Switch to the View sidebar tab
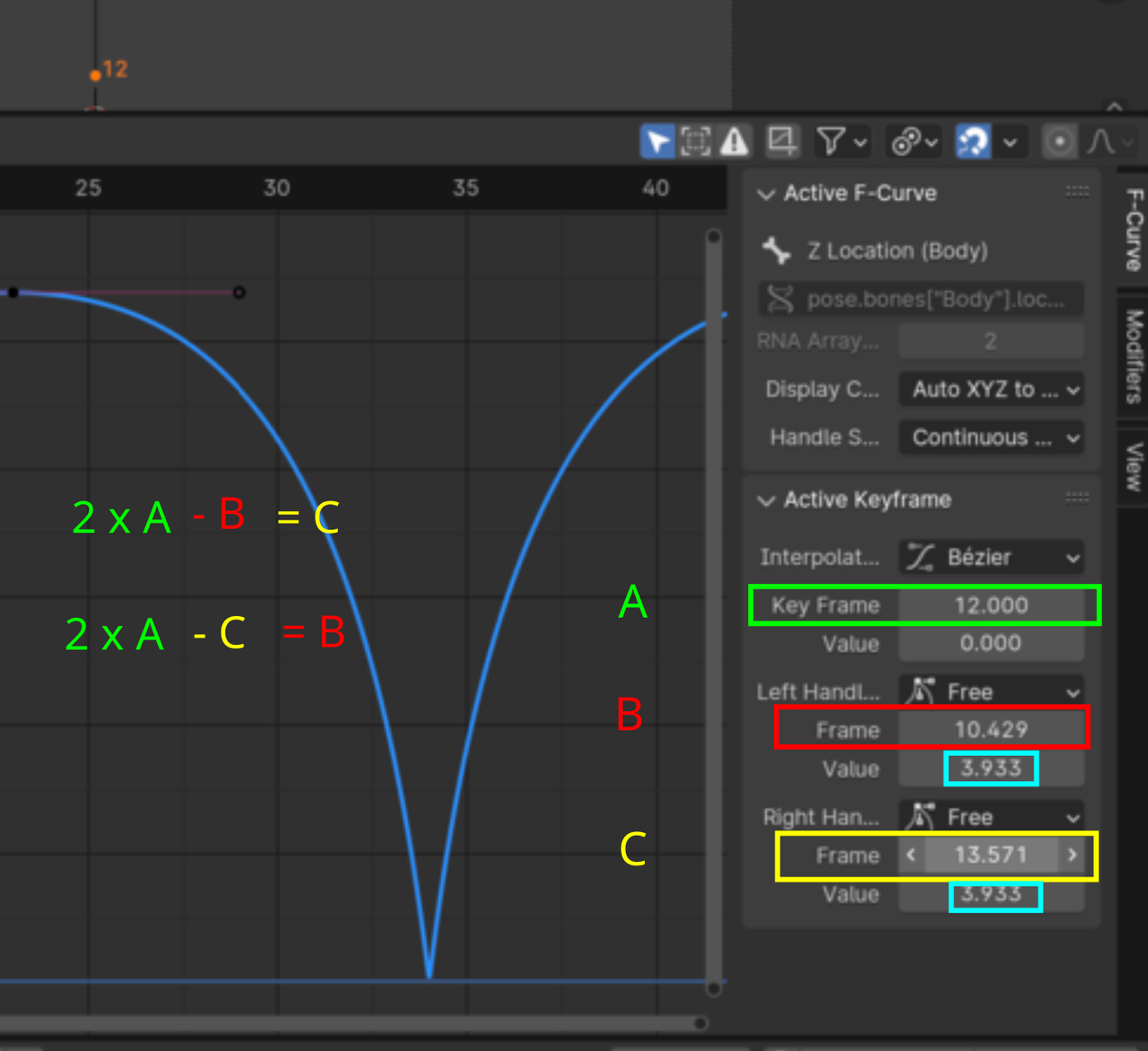This screenshot has height=1051, width=1148. 1134,466
